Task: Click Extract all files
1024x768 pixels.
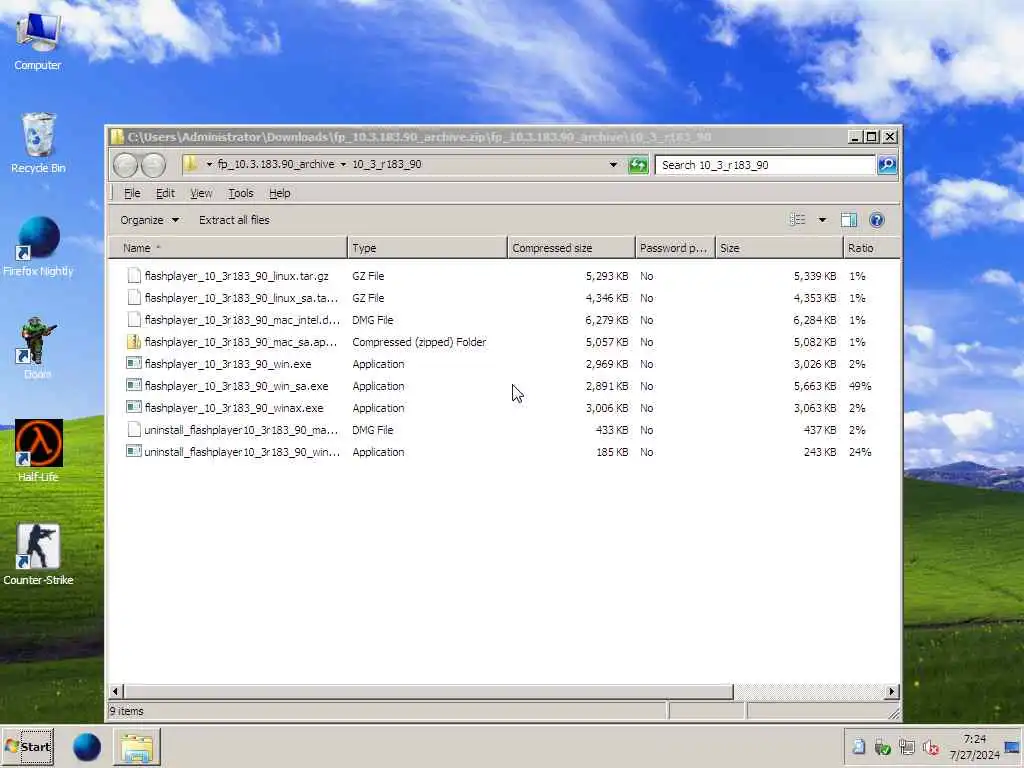Action: click(x=234, y=220)
